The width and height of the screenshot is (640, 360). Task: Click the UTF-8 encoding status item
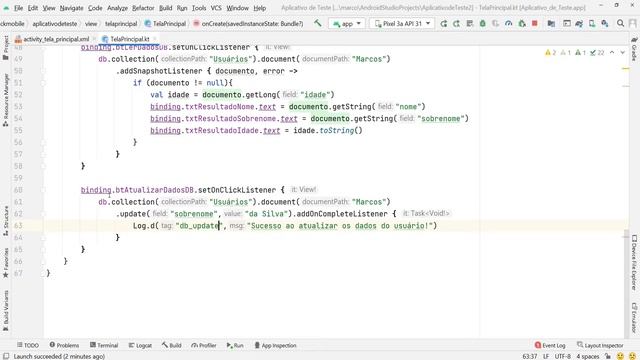(562, 356)
